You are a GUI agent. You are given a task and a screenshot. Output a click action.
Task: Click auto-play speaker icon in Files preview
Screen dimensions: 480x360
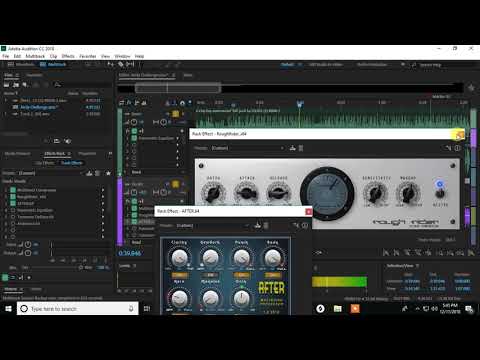(x=68, y=141)
